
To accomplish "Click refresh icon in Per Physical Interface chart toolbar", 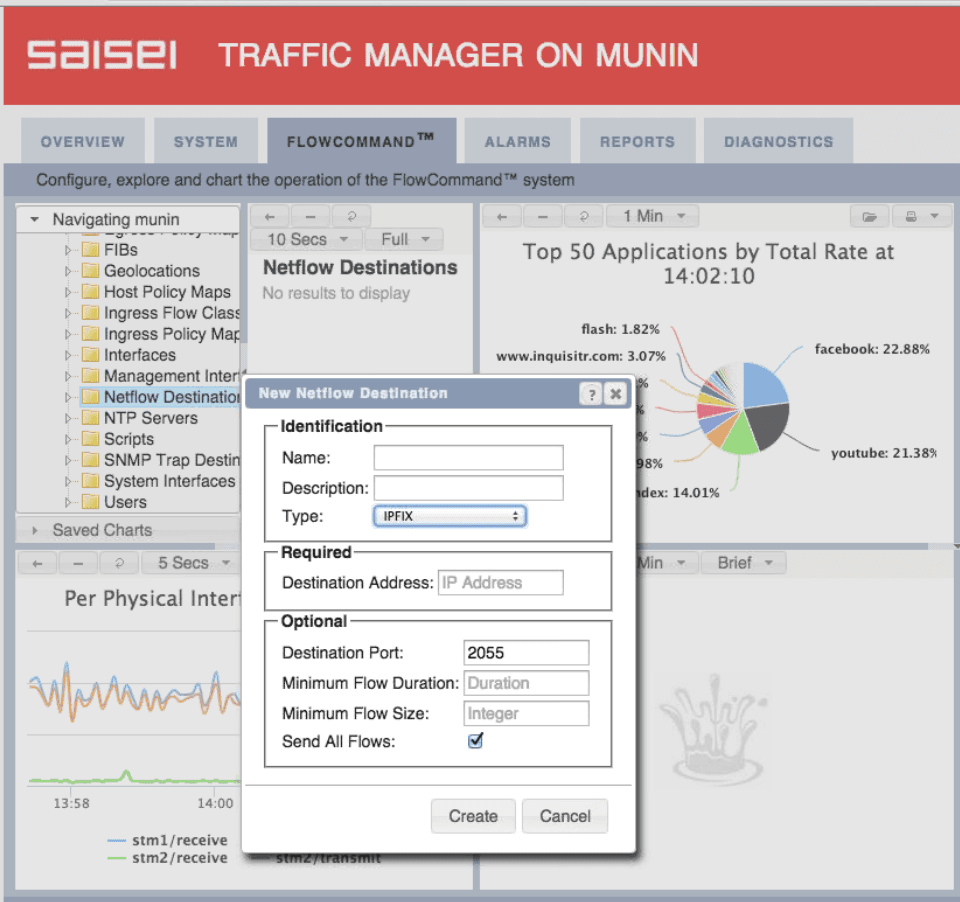I will click(119, 563).
